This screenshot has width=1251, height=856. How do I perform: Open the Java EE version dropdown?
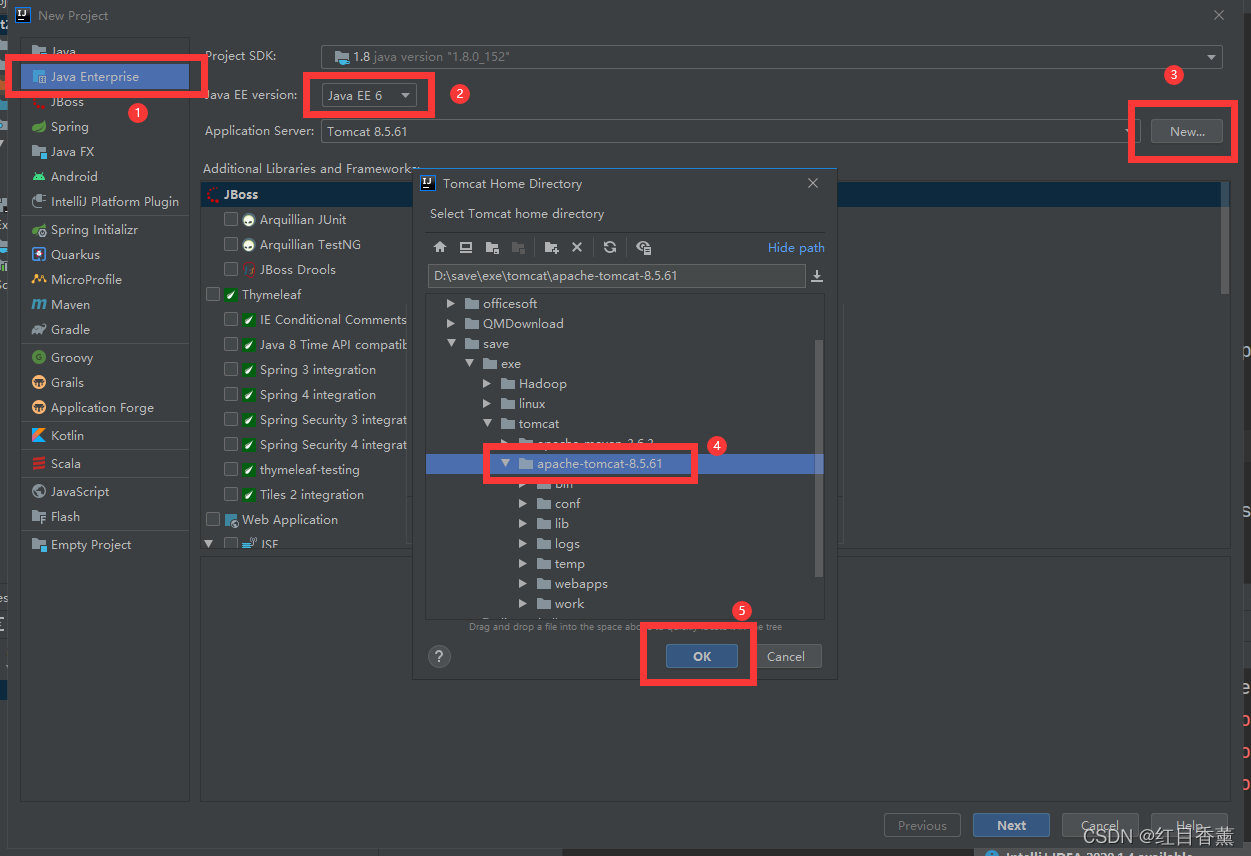(x=369, y=95)
